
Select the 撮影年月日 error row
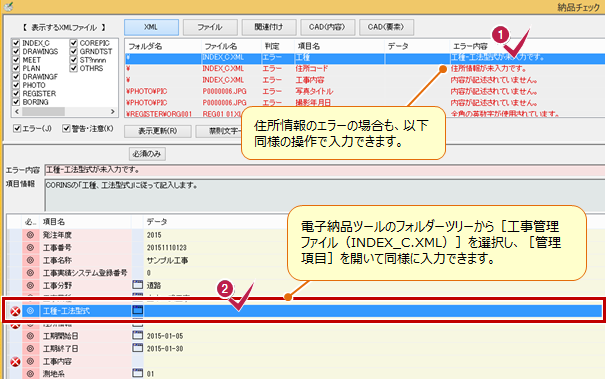point(364,103)
